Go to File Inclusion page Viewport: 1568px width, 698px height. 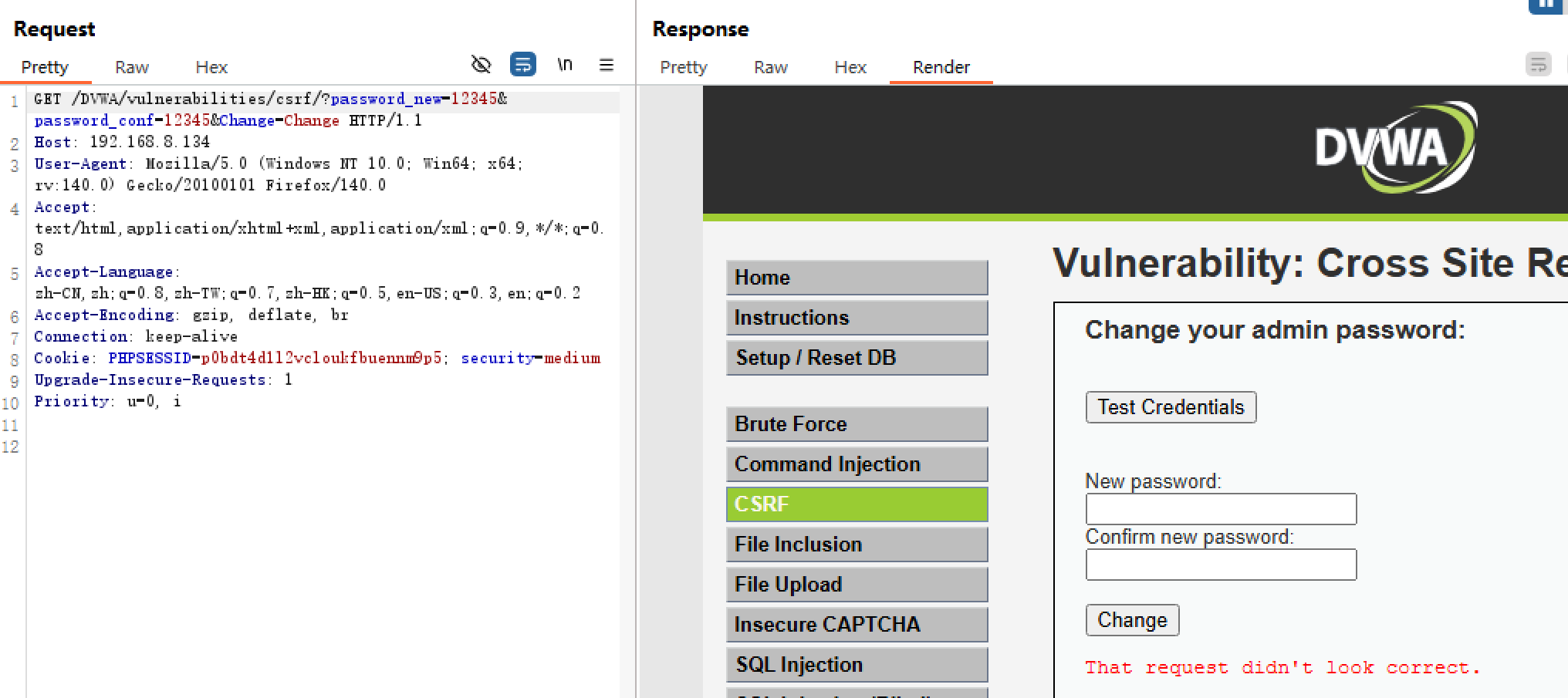tap(857, 545)
